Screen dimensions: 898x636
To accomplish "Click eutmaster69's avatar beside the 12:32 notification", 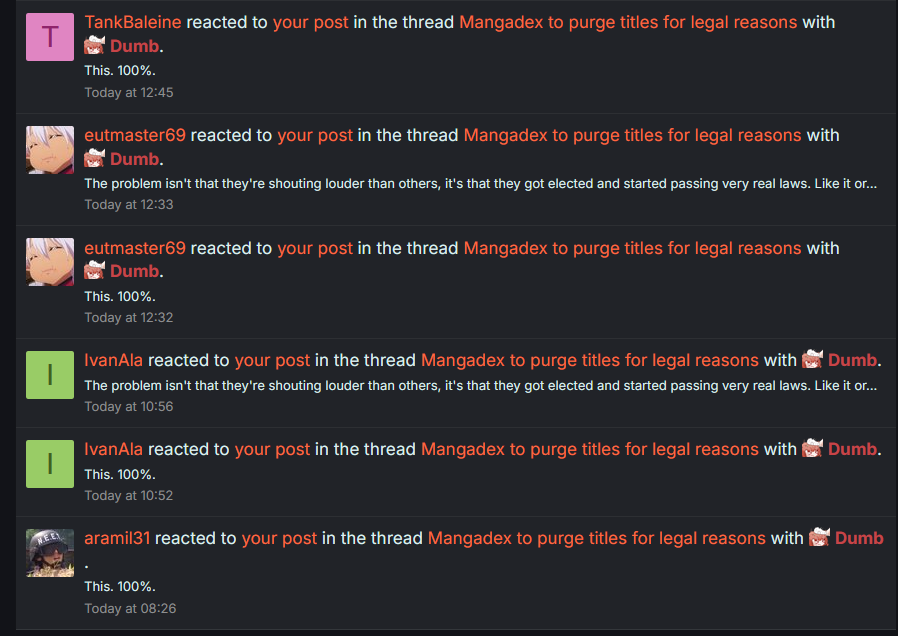I will point(50,263).
